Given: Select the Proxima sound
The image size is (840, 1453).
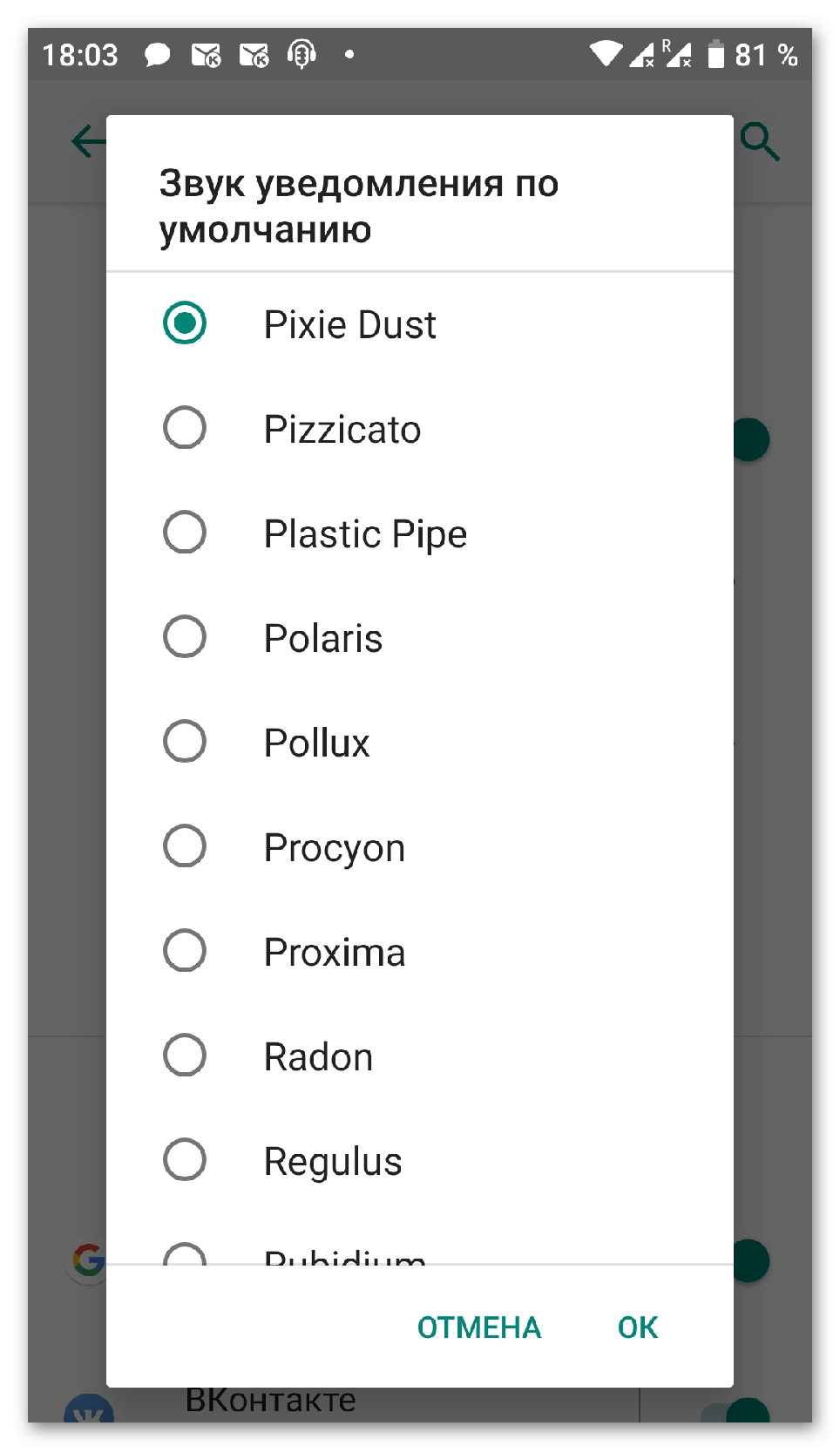Looking at the screenshot, I should 185,951.
